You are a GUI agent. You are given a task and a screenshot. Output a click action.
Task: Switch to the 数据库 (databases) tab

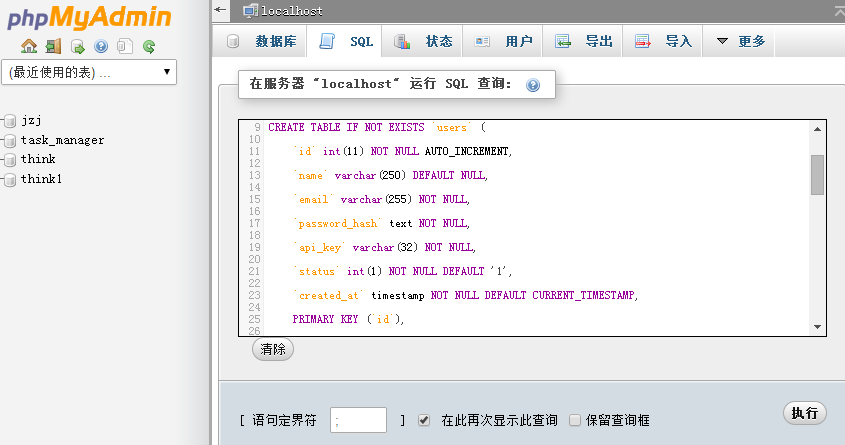[x=262, y=41]
